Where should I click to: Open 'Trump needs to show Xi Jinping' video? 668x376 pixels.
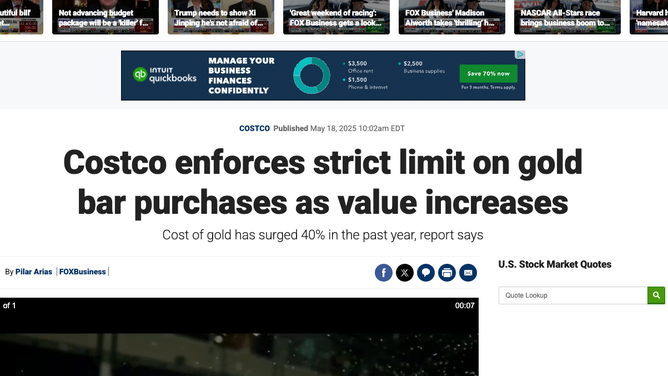pos(221,17)
